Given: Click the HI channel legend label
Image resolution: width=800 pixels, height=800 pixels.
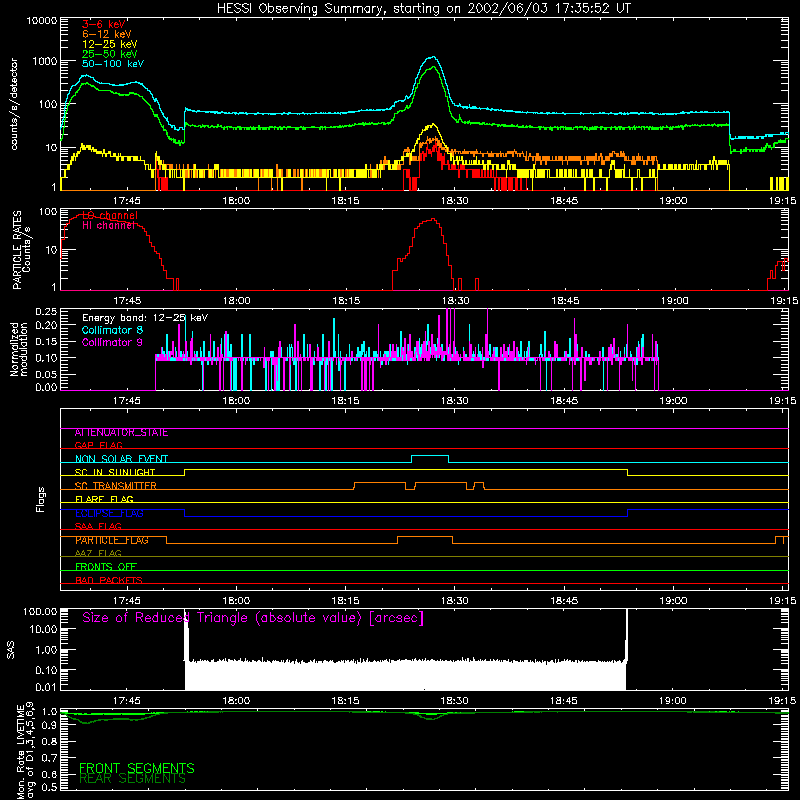Looking at the screenshot, I should pyautogui.click(x=109, y=226).
